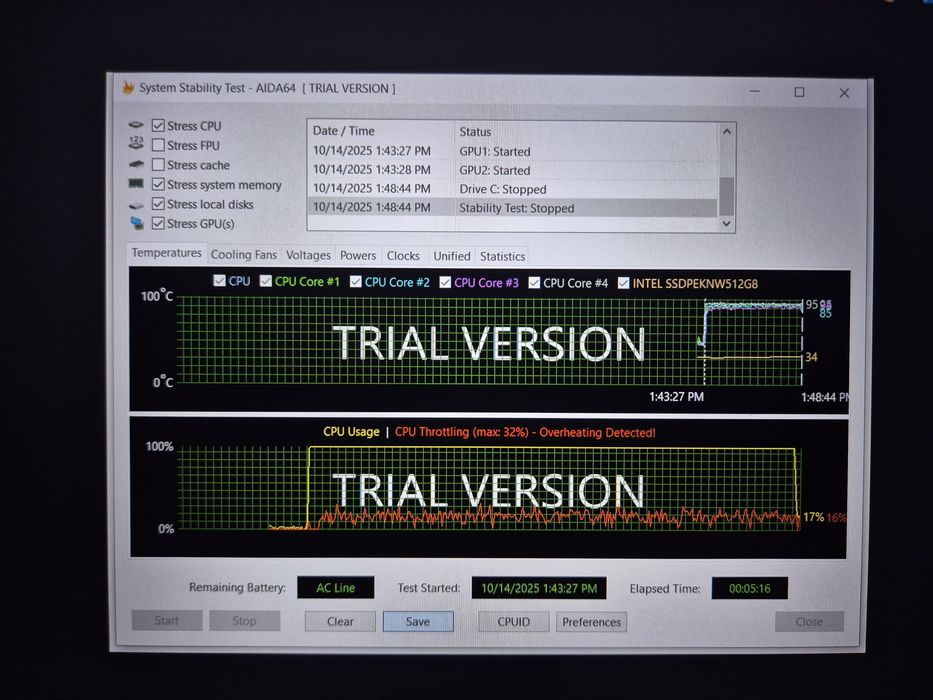Click the disk drive icon beside Stress local disks

click(136, 205)
